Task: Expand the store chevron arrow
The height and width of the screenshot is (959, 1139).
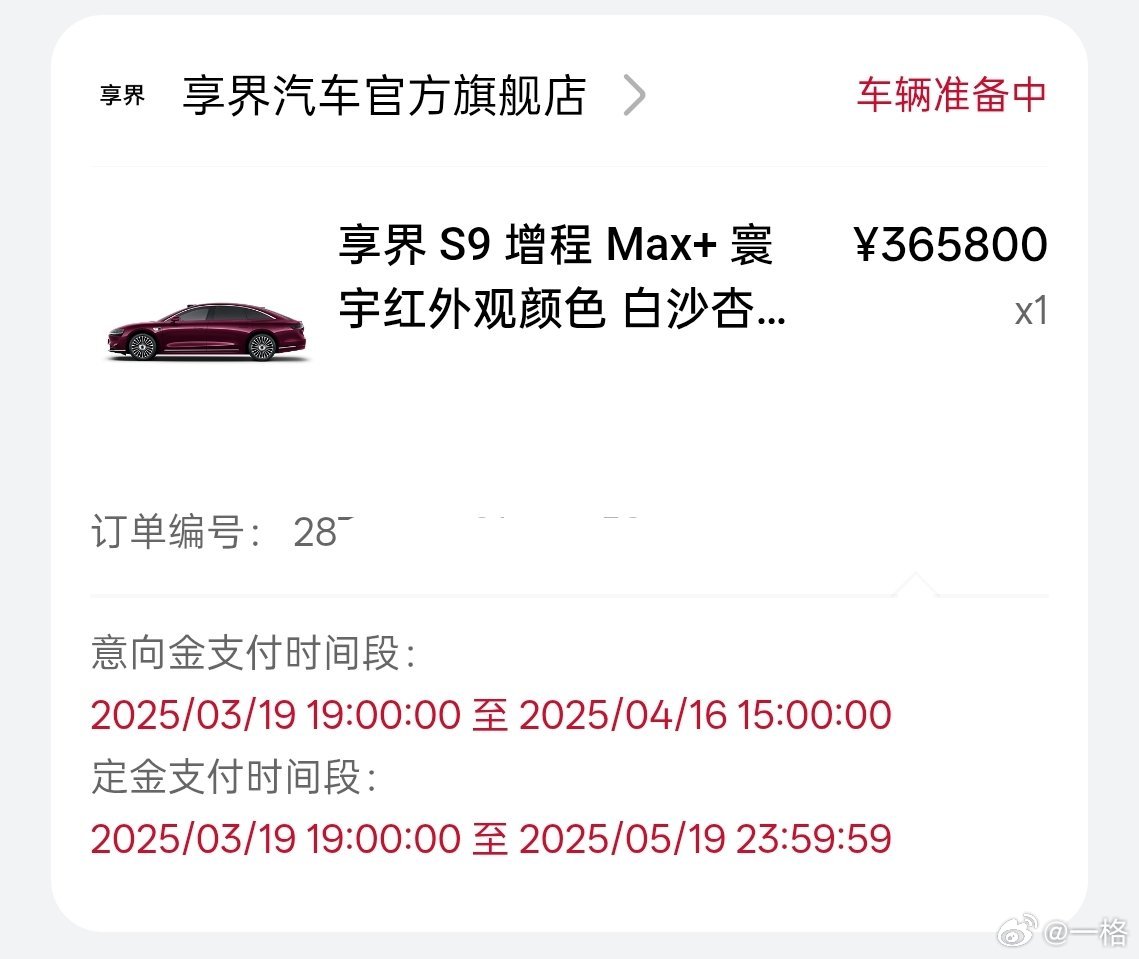Action: (x=634, y=95)
